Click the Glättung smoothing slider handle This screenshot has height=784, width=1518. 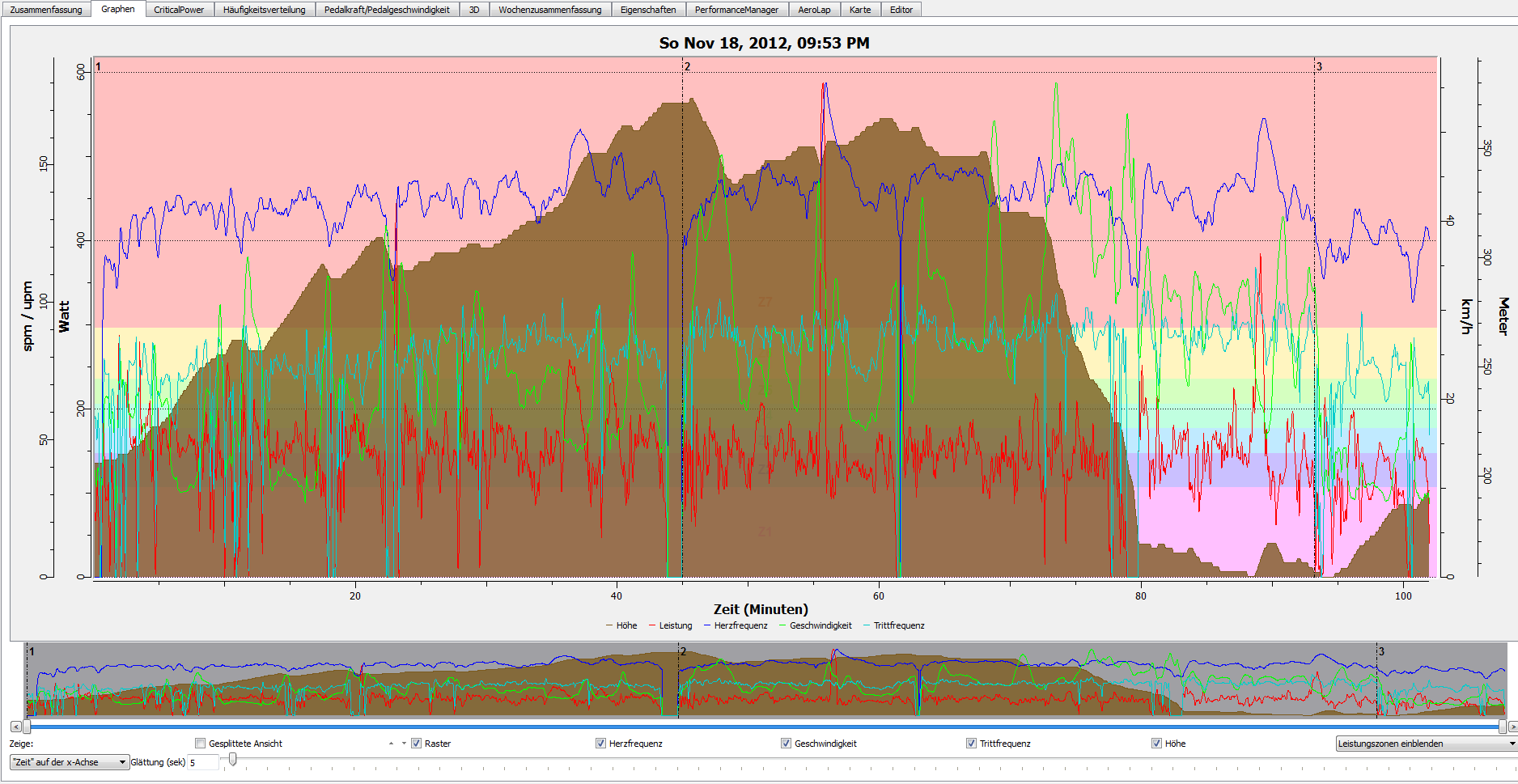pos(233,759)
